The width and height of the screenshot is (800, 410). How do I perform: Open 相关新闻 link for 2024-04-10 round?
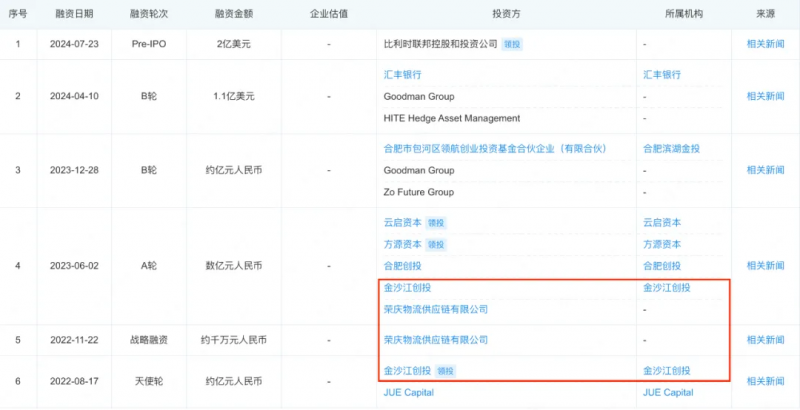(x=765, y=96)
